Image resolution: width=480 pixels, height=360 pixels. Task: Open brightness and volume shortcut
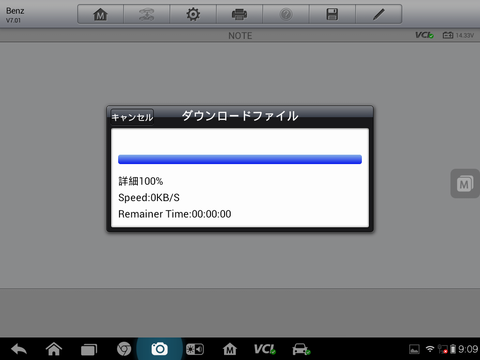(x=195, y=349)
